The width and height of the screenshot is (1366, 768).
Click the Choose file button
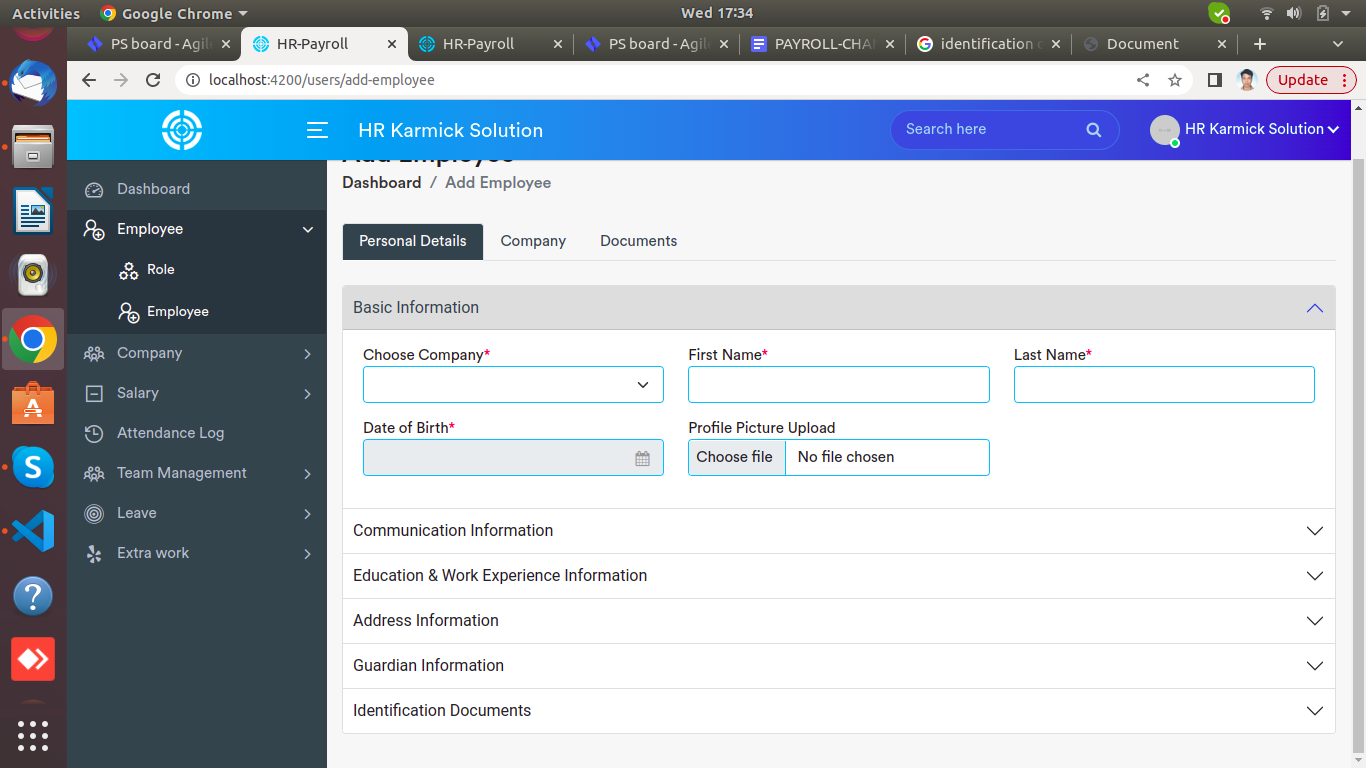[735, 457]
